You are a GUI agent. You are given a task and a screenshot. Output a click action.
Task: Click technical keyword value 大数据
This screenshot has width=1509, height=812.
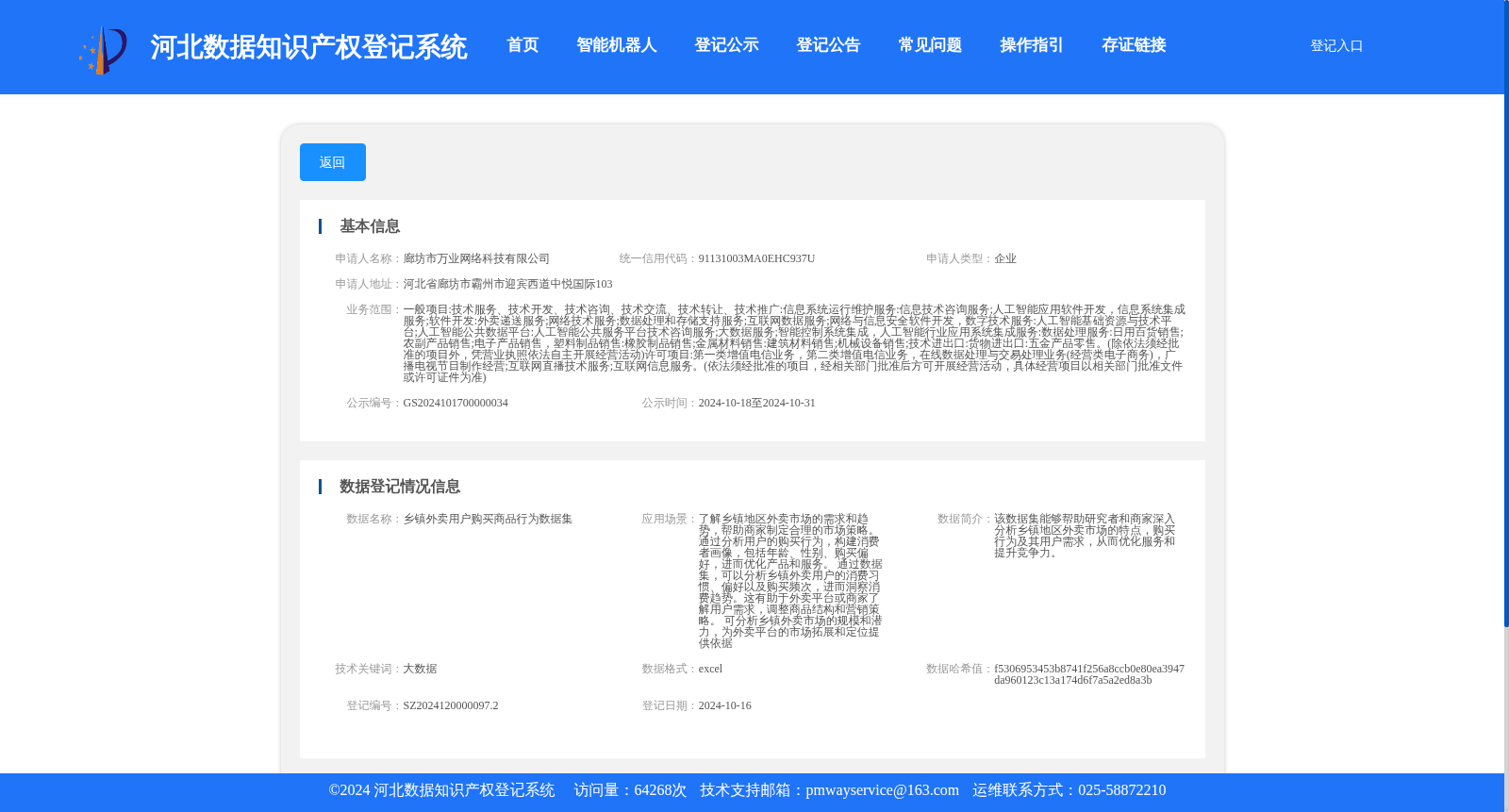[x=420, y=669]
